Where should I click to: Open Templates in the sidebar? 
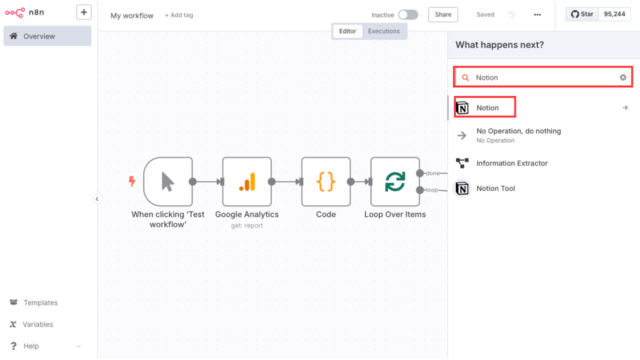[x=40, y=302]
